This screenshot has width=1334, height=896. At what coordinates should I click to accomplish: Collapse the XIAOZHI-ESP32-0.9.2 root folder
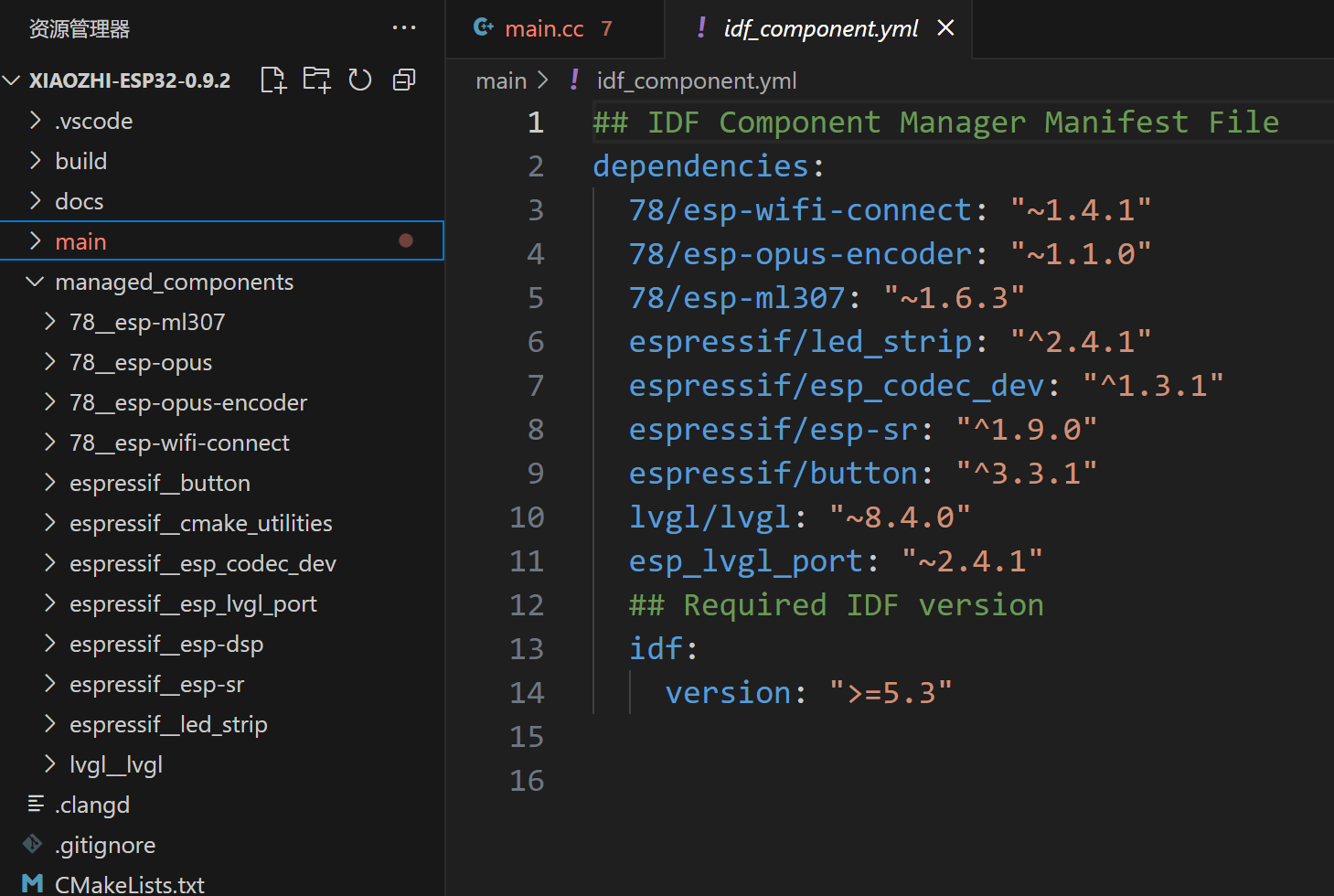coord(12,80)
